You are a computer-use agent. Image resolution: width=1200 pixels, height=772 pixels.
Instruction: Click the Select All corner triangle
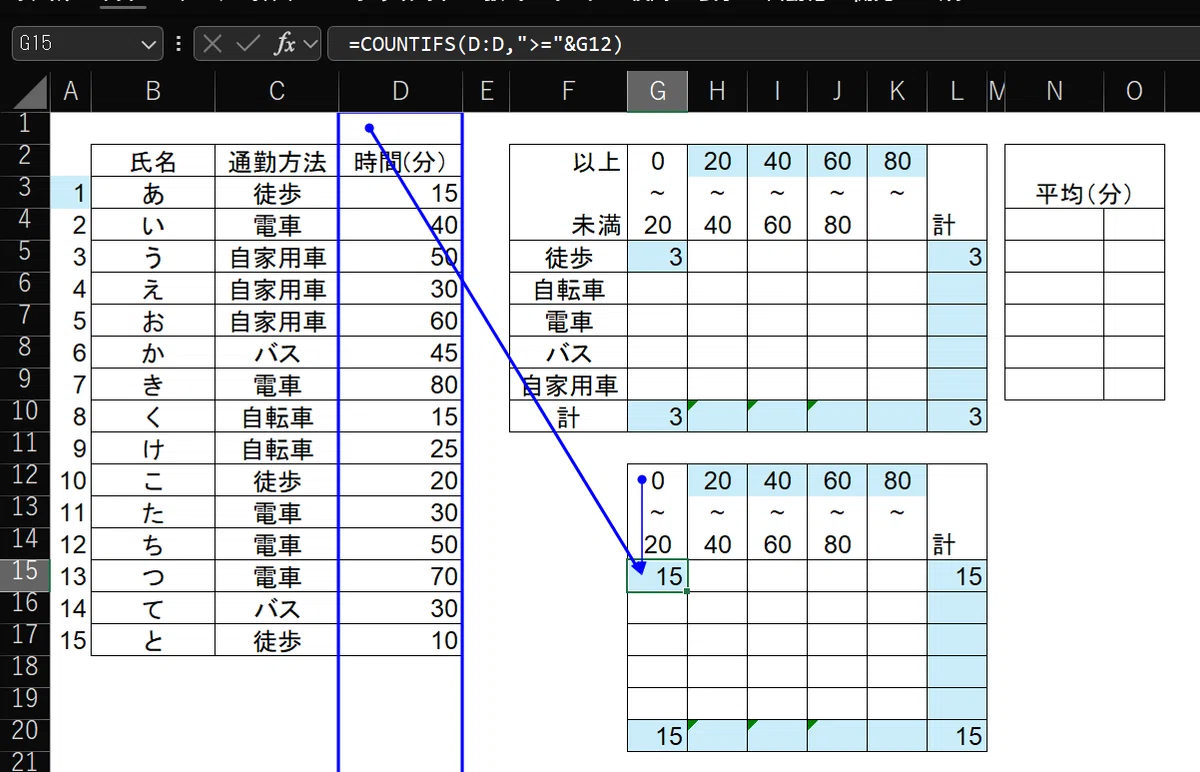click(x=32, y=92)
